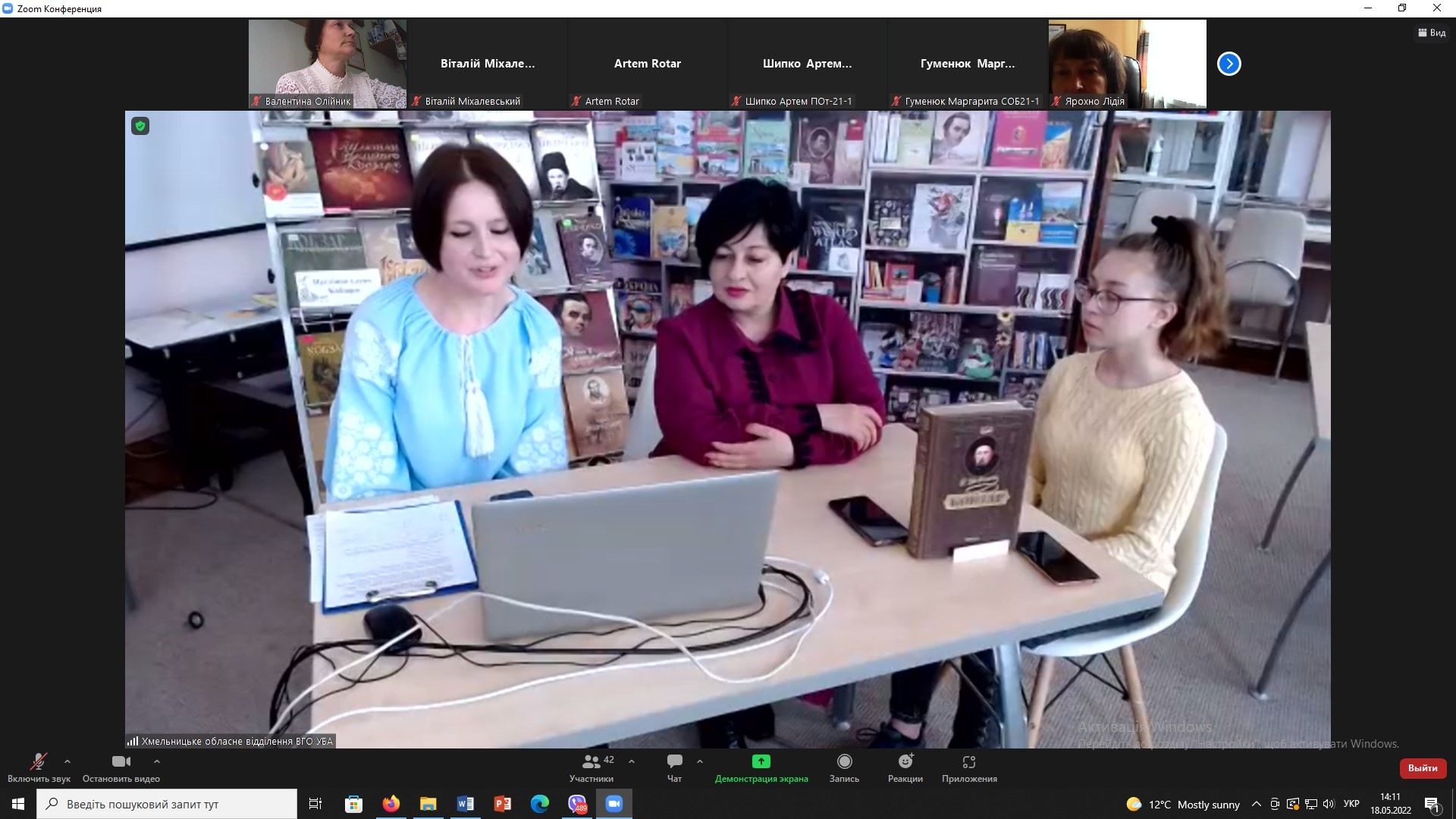Open the Participants panel icon
The image size is (1456, 819).
591,762
